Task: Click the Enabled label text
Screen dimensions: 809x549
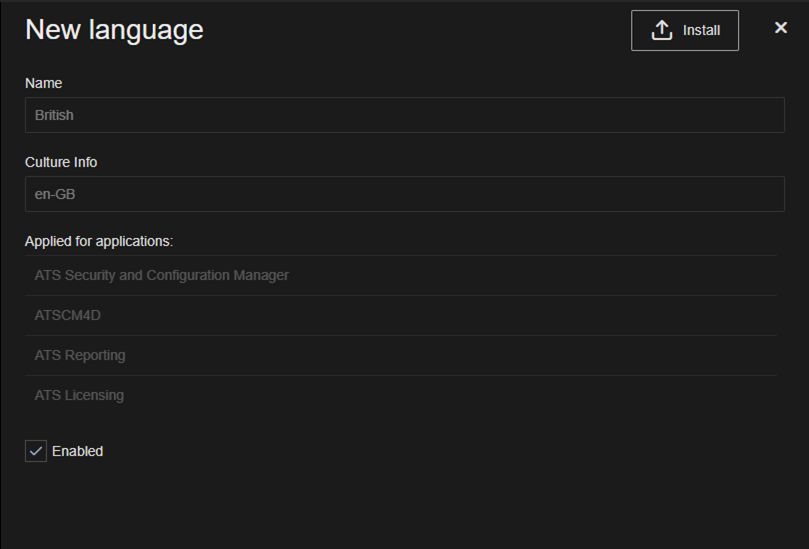Action: (x=77, y=451)
